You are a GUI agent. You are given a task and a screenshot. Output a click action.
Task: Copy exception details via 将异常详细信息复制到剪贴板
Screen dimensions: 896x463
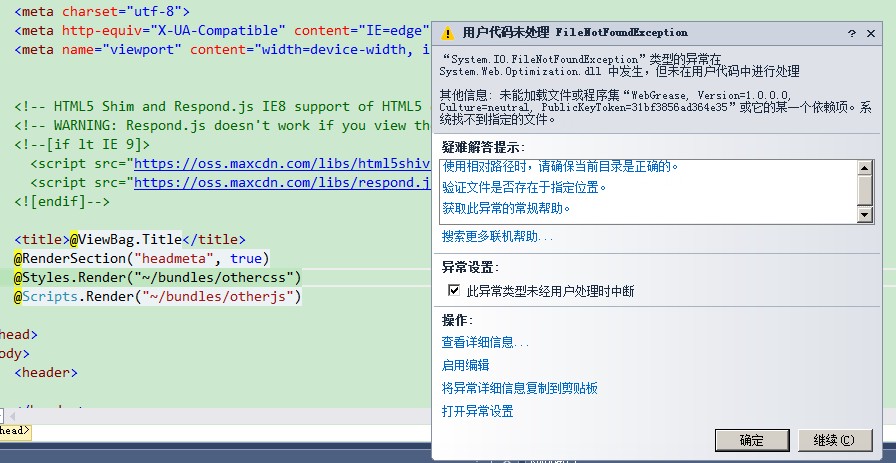point(519,388)
